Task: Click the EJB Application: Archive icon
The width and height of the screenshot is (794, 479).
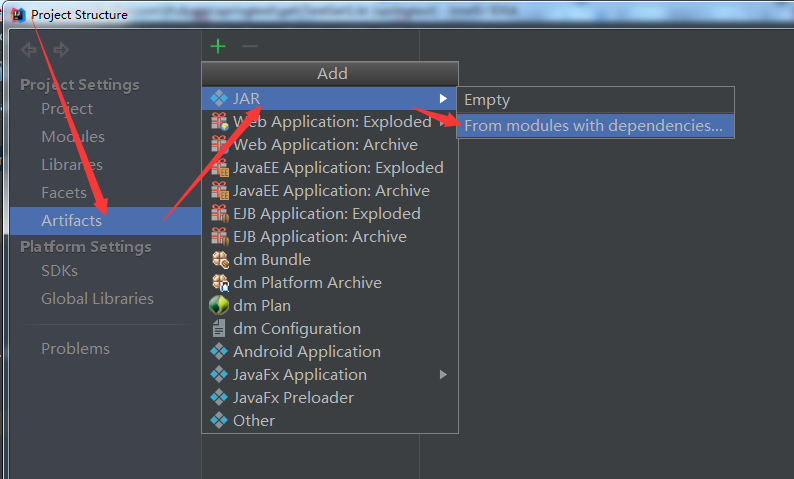Action: [x=220, y=236]
